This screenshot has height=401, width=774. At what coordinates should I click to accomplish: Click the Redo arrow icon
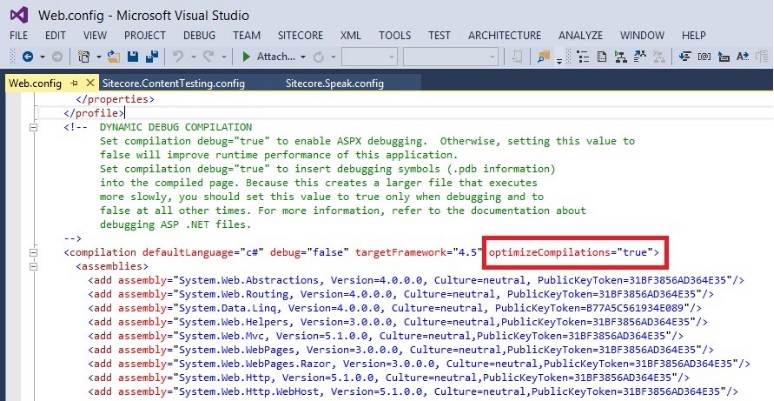pyautogui.click(x=209, y=57)
